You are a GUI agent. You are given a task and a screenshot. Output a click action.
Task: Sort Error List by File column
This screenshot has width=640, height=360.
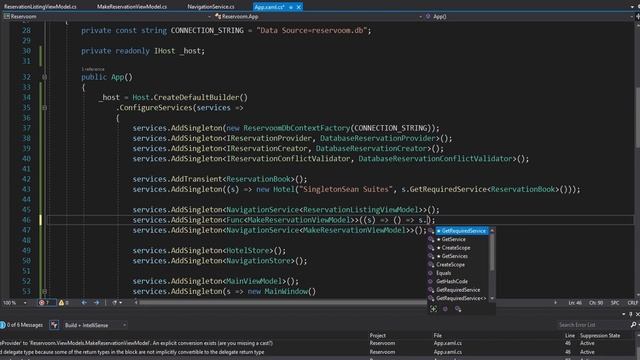438,336
